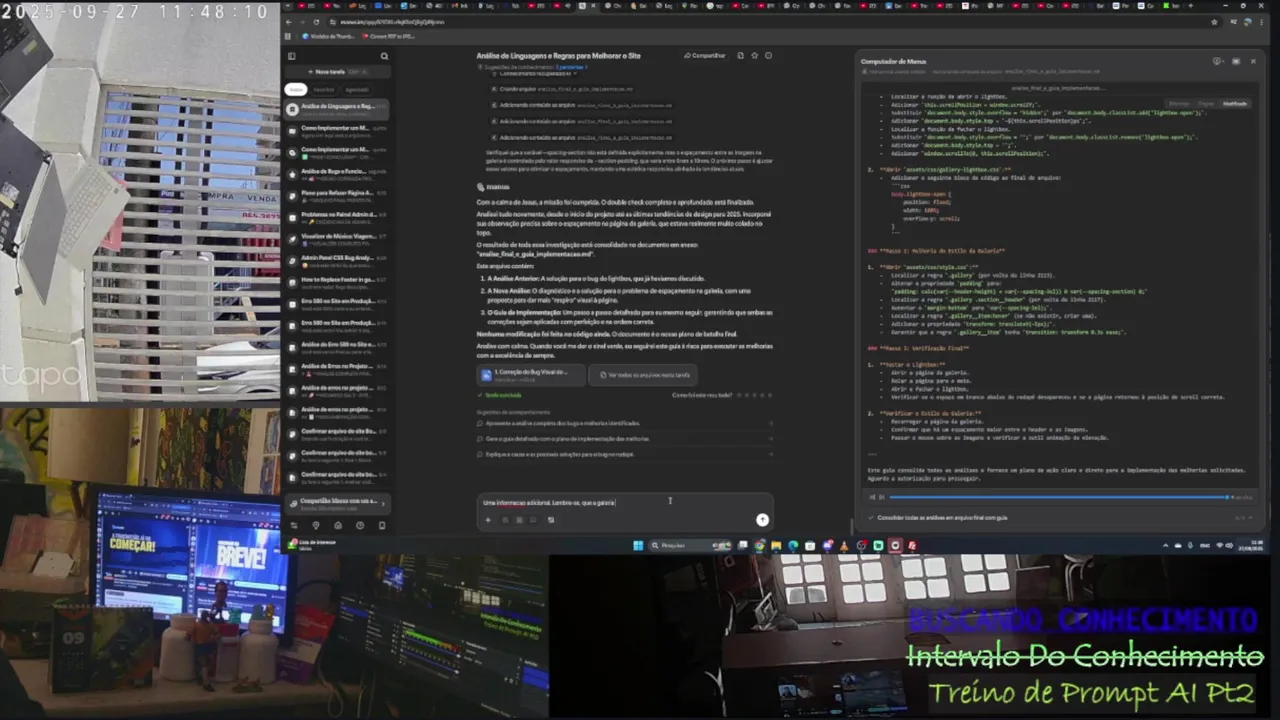Open task 'Visualizer de Música: Viagem...'

[337, 238]
